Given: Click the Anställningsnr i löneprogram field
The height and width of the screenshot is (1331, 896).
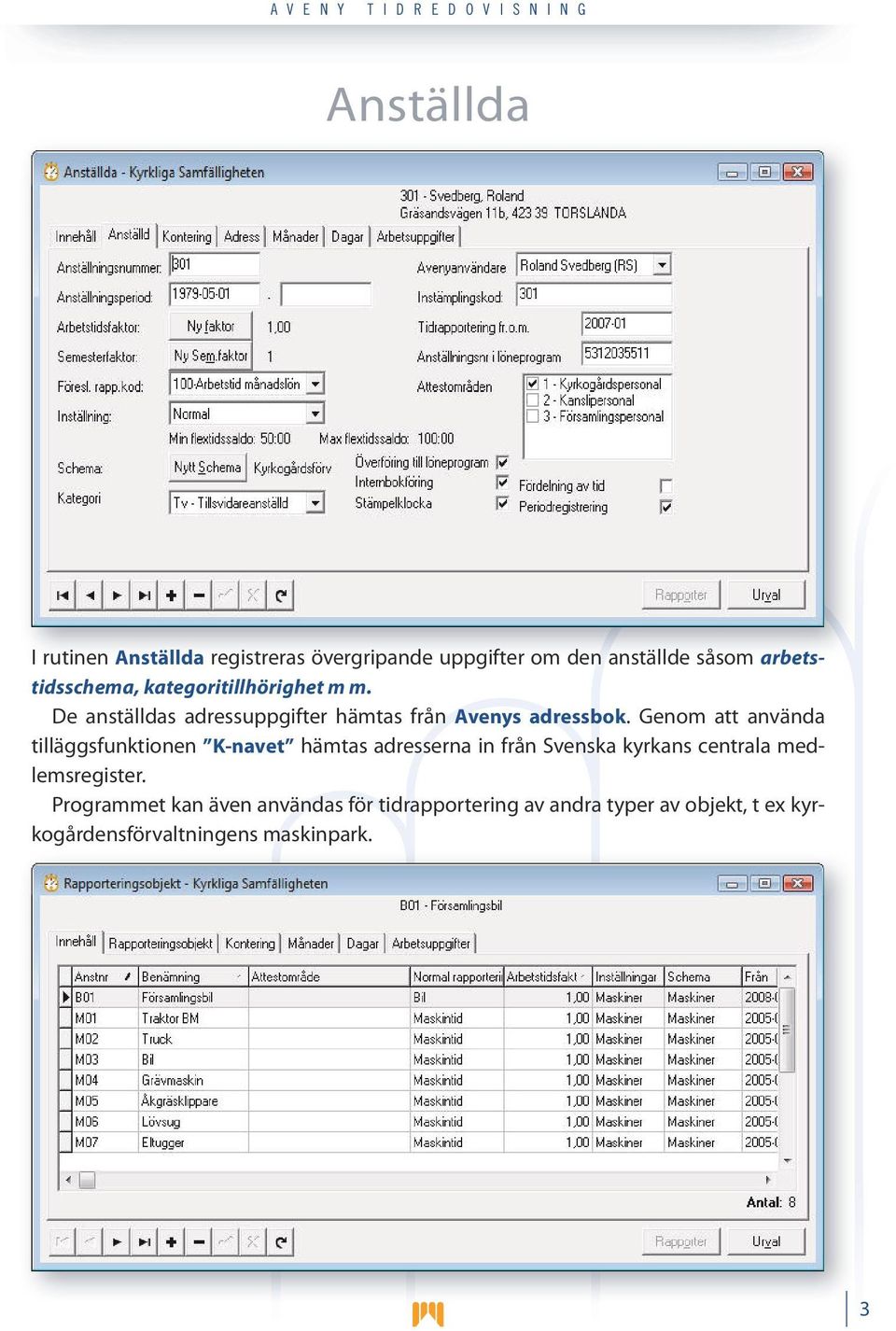Looking at the screenshot, I should point(626,354).
